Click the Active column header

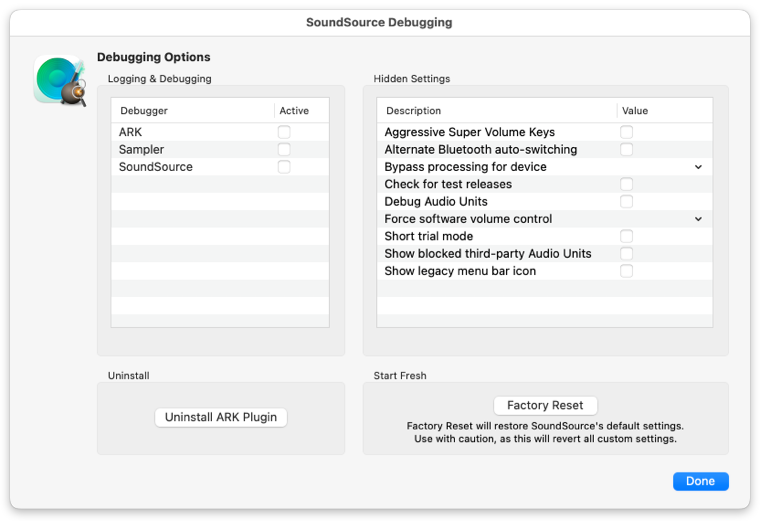(301, 111)
